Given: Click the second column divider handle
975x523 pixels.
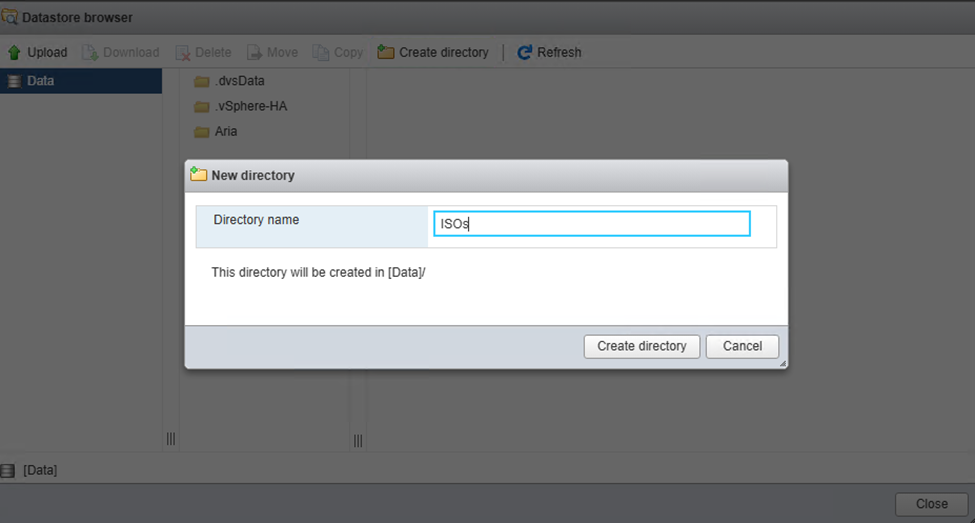Looking at the screenshot, I should [x=358, y=439].
